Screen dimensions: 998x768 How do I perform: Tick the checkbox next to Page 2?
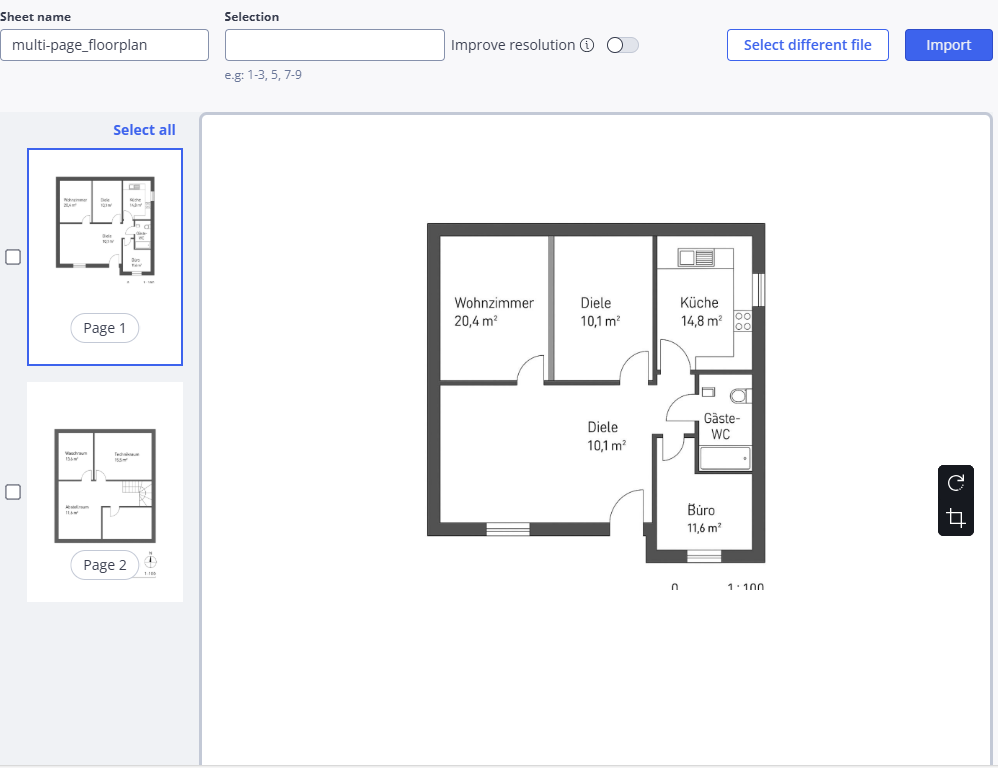point(13,492)
